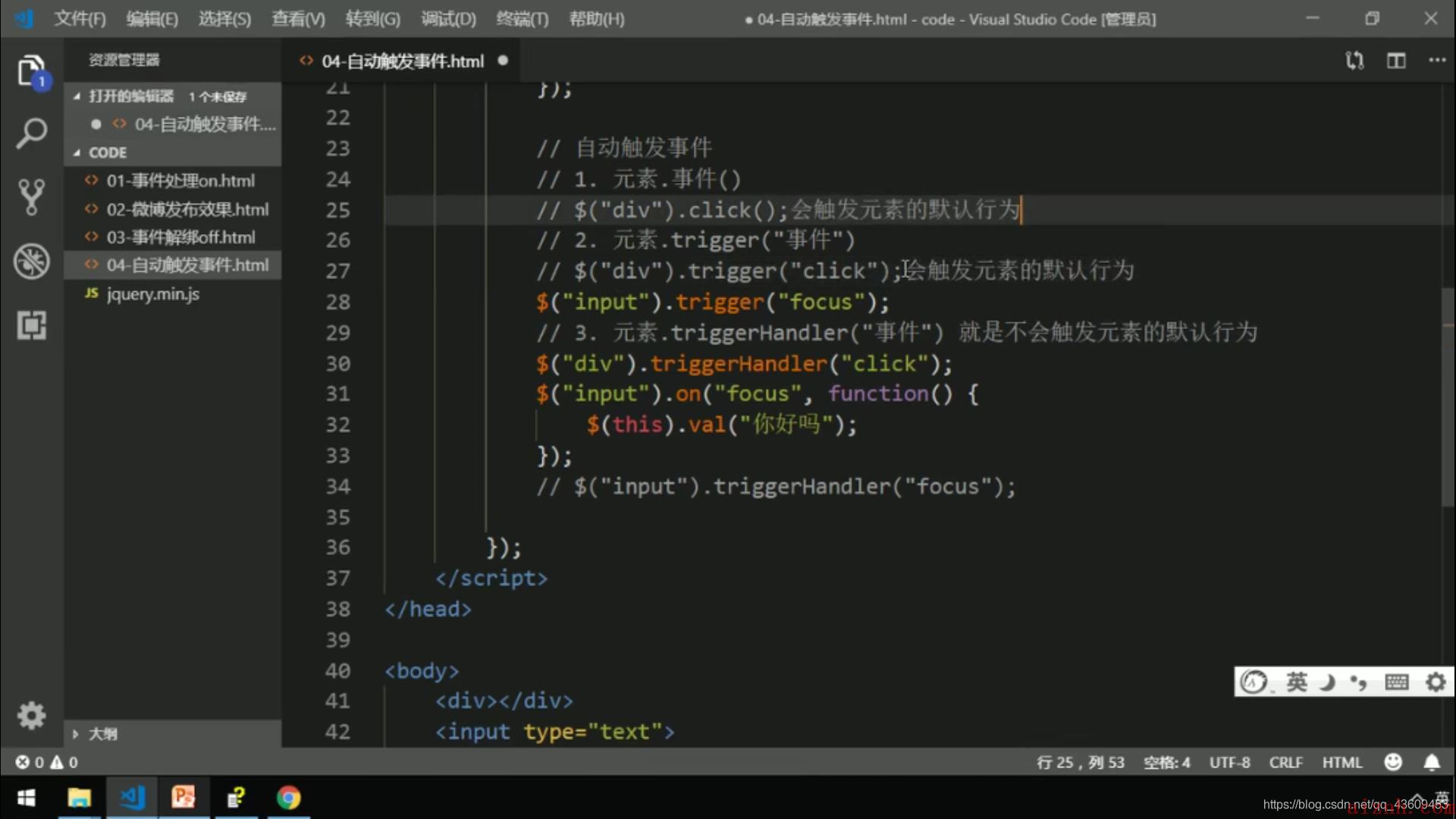Open the notifications bell
Viewport: 1456px width, 819px height.
[1432, 762]
